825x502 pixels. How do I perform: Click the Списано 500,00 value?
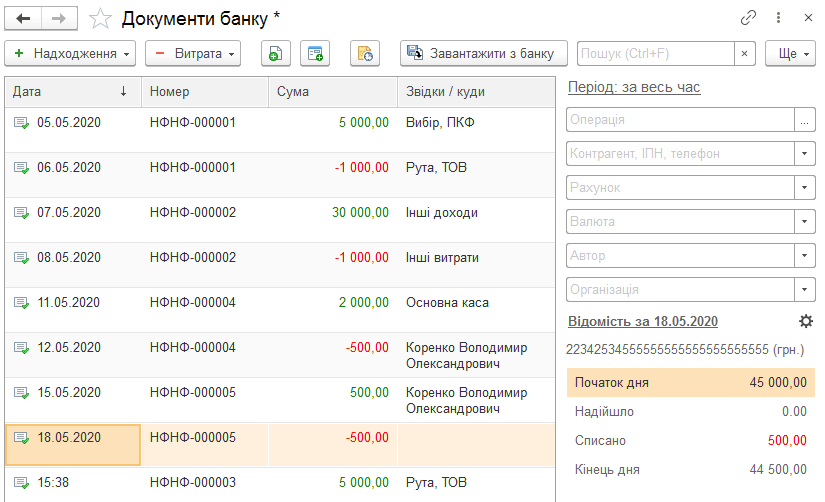click(x=787, y=440)
